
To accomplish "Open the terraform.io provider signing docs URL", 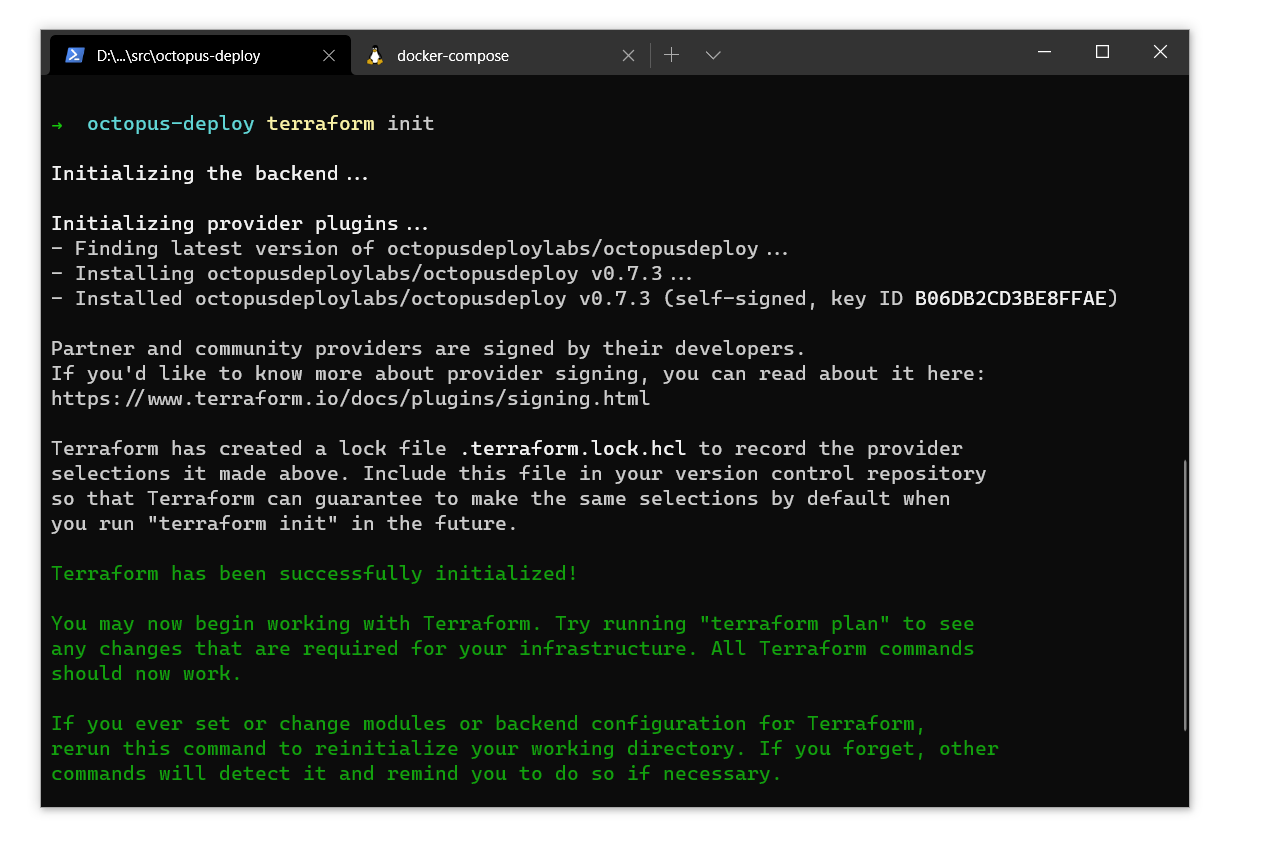I will (x=350, y=399).
